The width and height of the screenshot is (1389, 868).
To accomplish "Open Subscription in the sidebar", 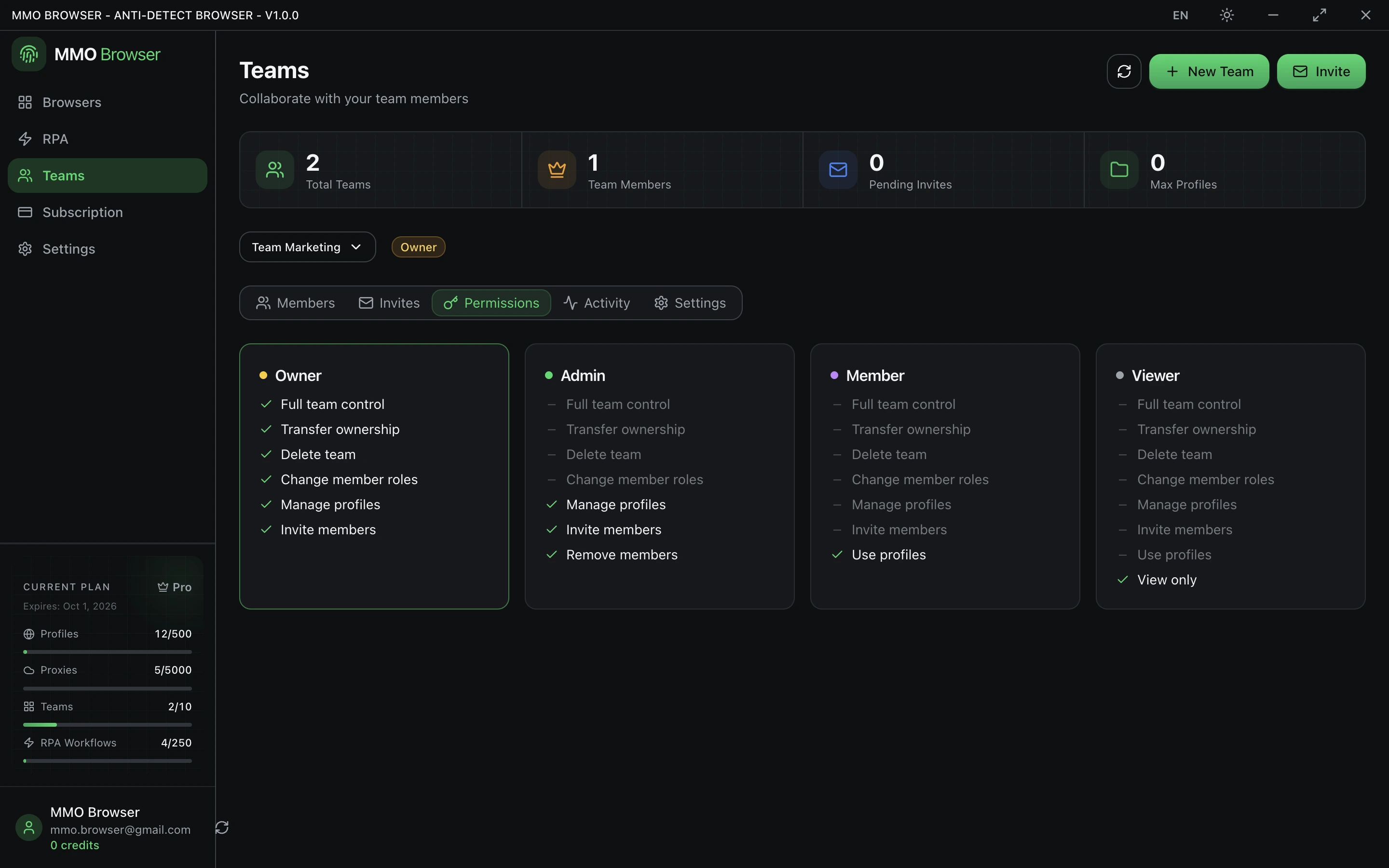I will (108, 212).
